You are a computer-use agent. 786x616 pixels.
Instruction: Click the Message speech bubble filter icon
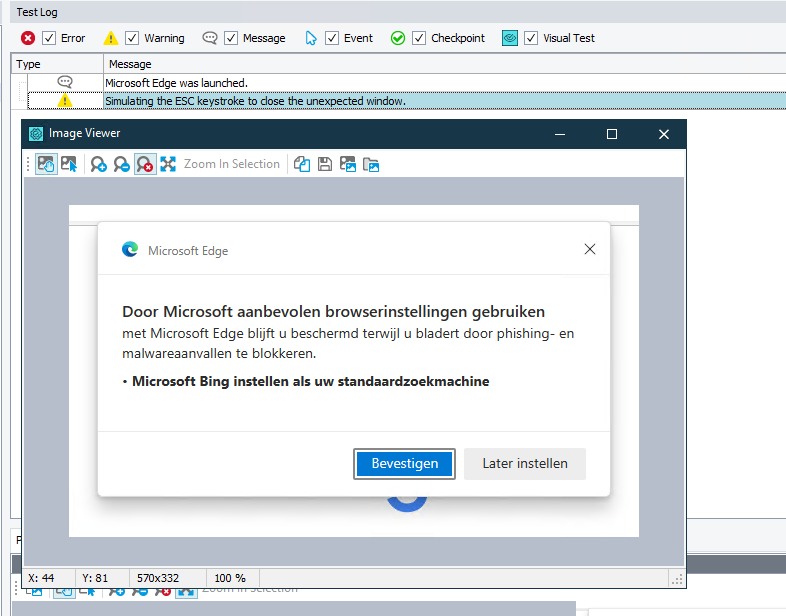[x=210, y=38]
